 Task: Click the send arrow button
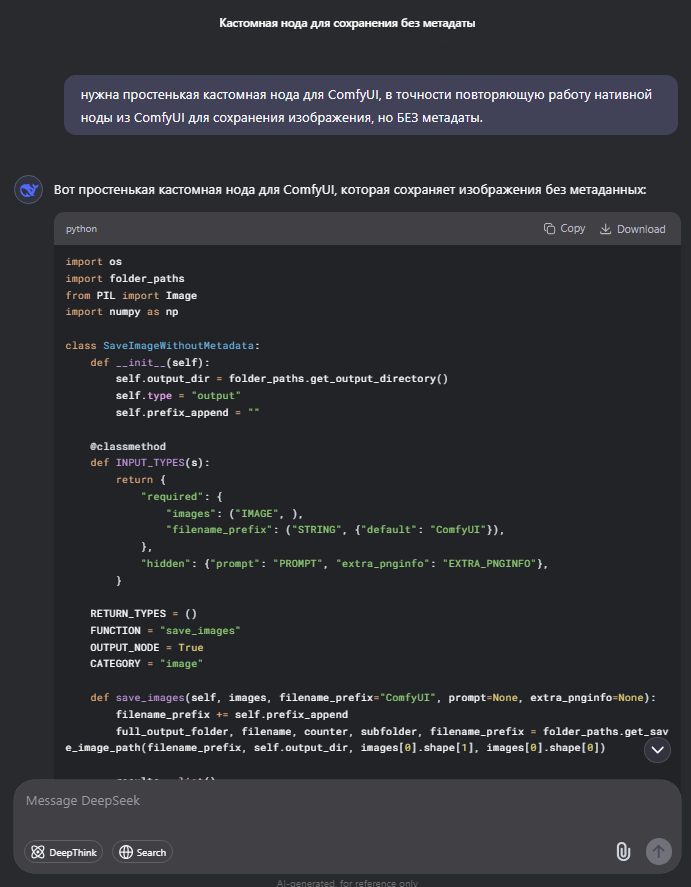pos(659,851)
